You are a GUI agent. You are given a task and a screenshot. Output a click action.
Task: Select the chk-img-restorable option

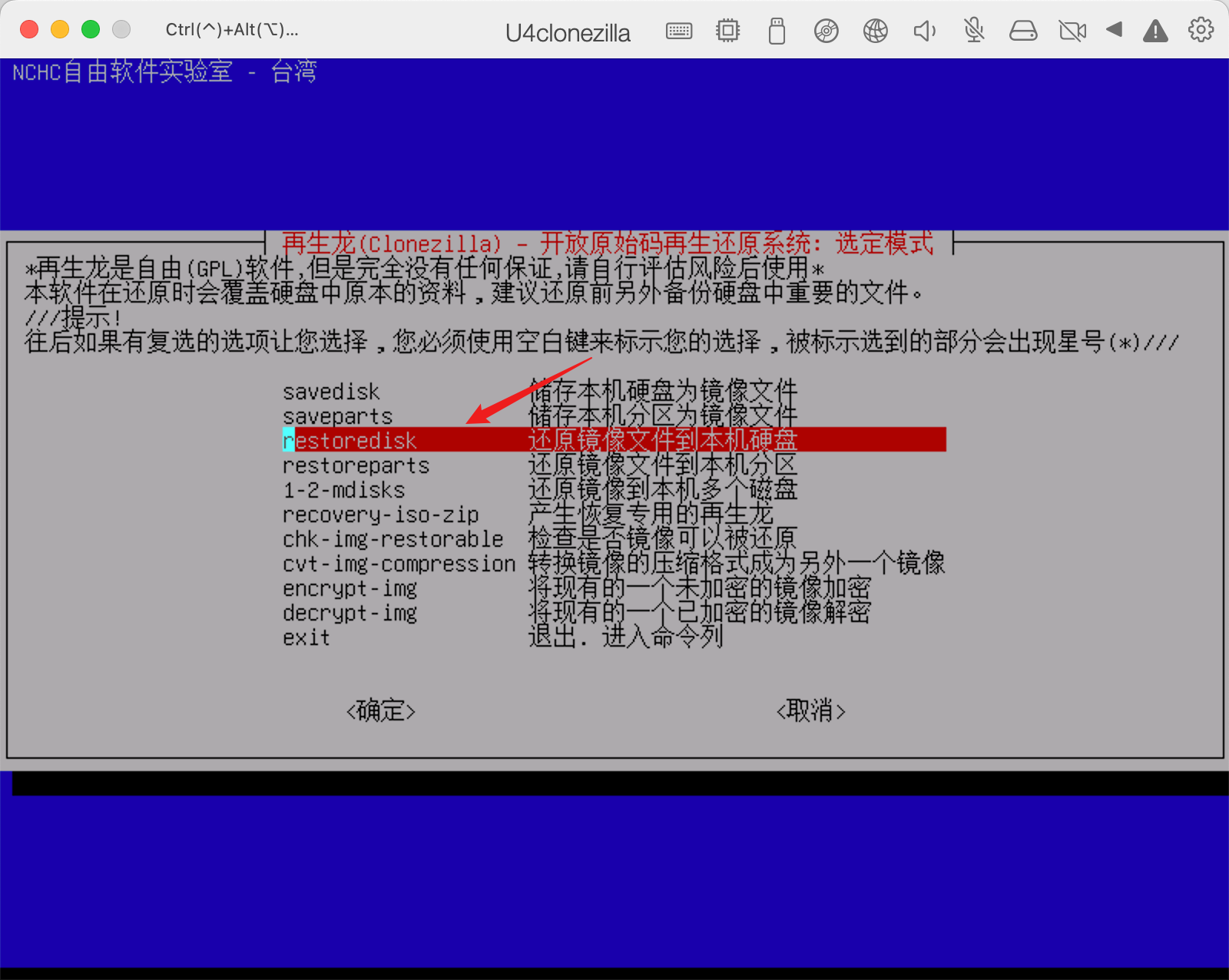pos(393,539)
